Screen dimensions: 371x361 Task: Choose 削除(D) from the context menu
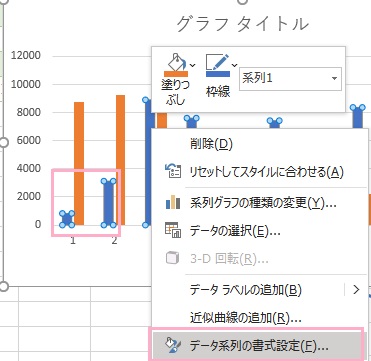point(260,144)
